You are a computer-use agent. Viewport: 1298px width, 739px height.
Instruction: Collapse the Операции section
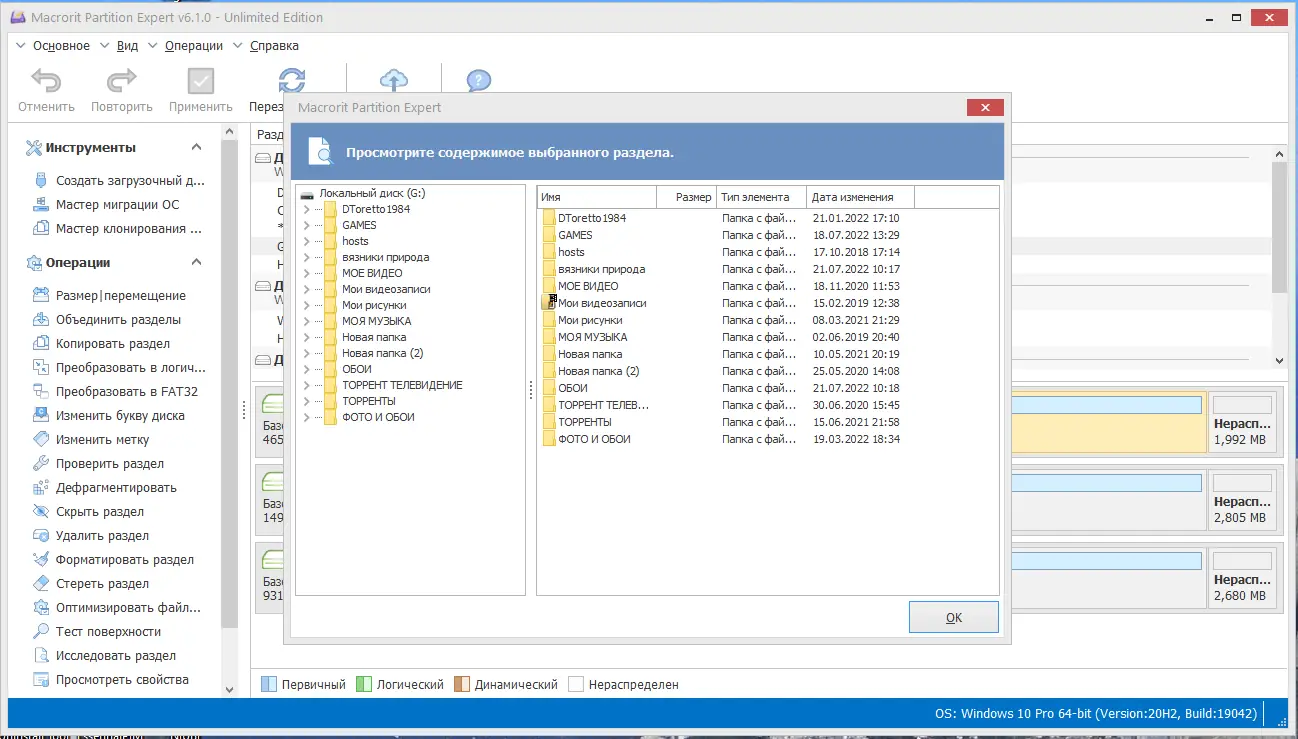click(x=196, y=262)
